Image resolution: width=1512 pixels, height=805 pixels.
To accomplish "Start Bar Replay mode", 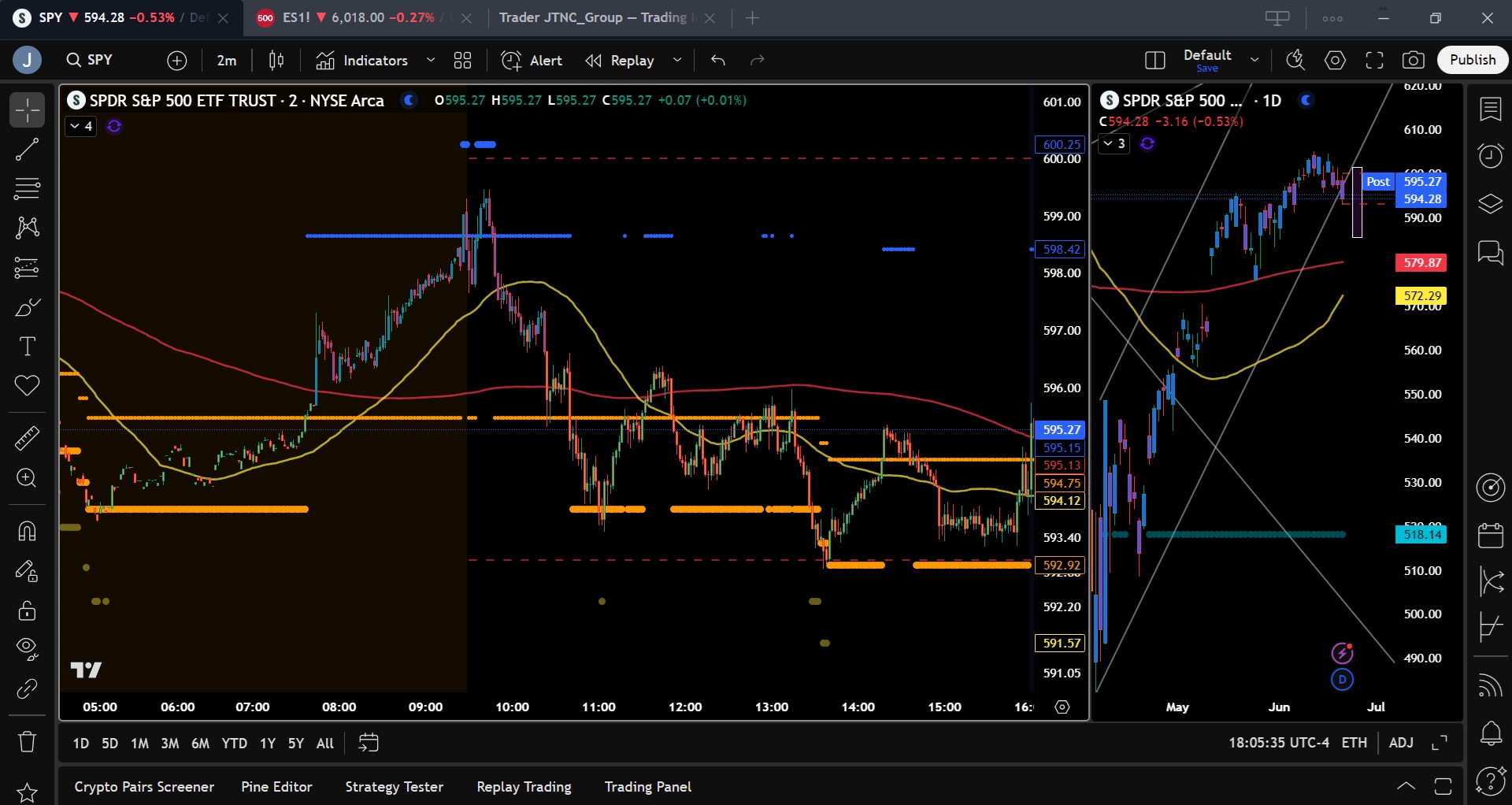I will [x=620, y=61].
